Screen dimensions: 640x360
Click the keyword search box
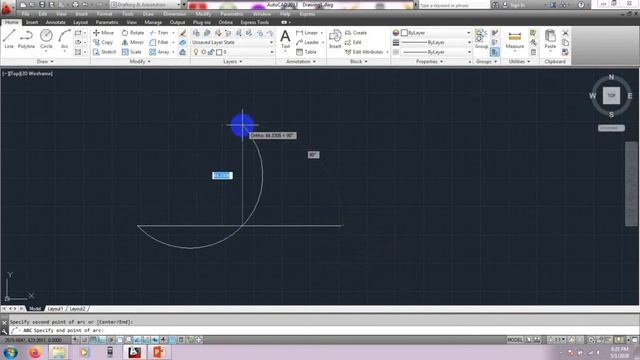click(454, 5)
